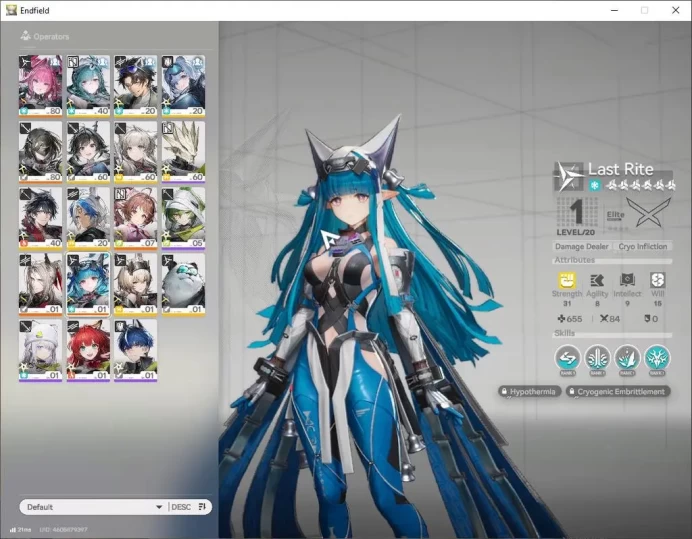Viewport: 692px width, 539px height.
Task: Click the HP cross icon beside 655
Action: (x=561, y=318)
